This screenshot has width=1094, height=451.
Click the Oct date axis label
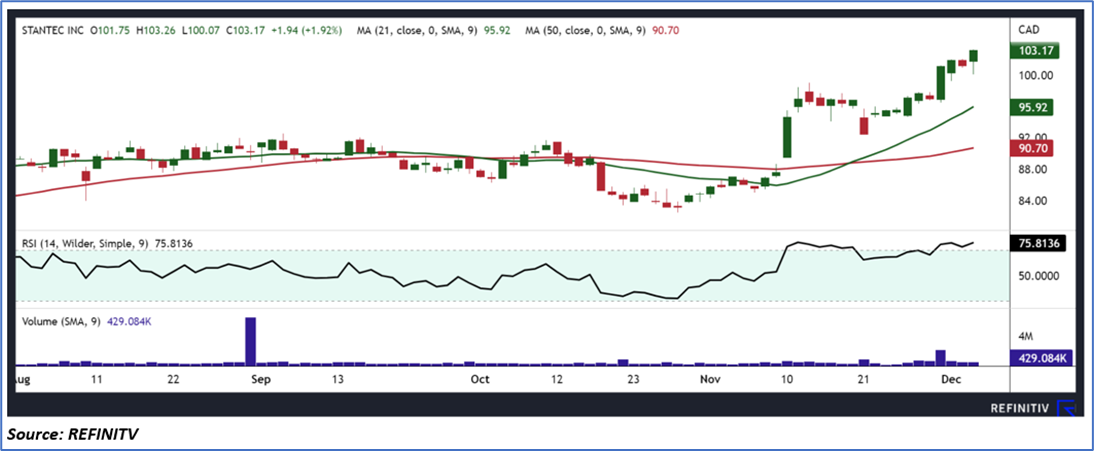[x=480, y=379]
